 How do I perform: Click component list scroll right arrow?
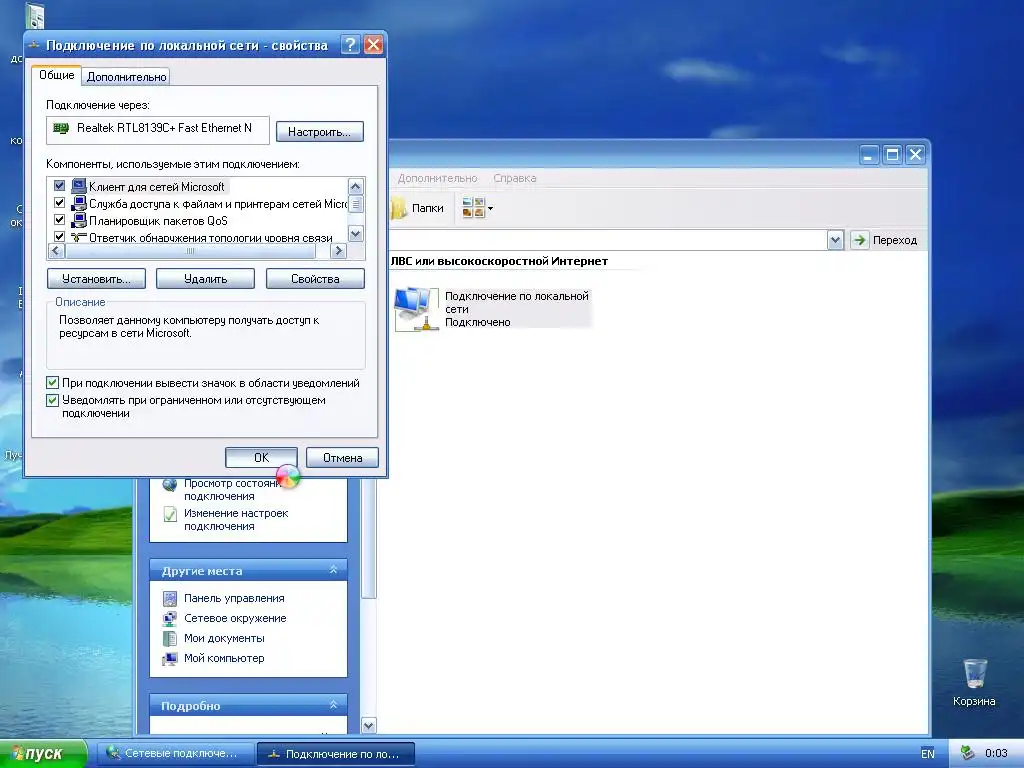click(338, 251)
